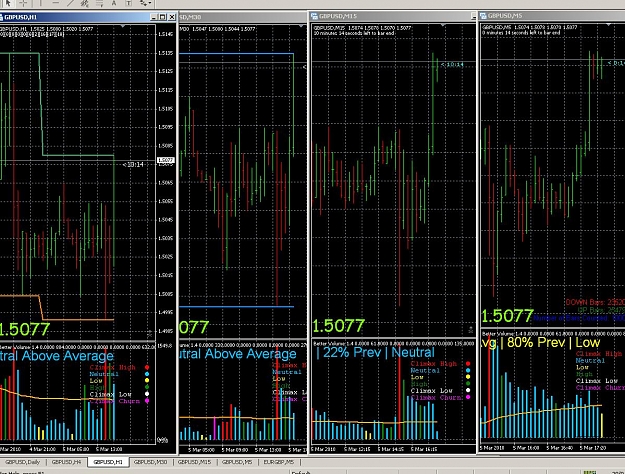Click the 'DOWN Bars' counter in M5 window
Screen dimensions: 625x474
point(595,303)
